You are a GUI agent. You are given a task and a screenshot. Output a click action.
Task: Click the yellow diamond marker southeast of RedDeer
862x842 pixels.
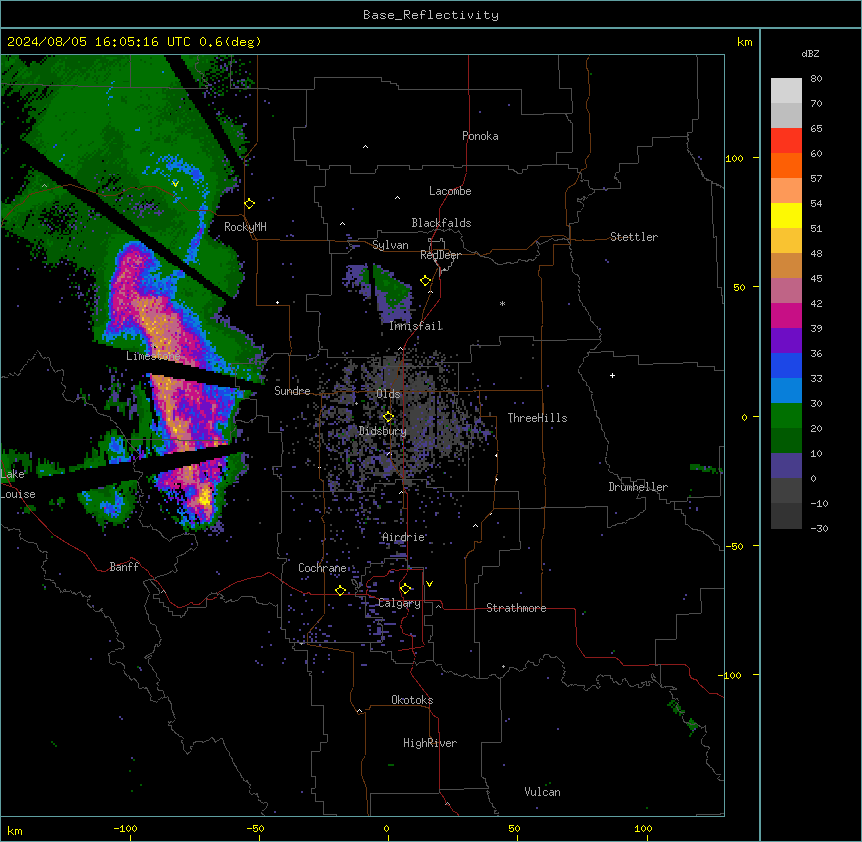pyautogui.click(x=426, y=281)
